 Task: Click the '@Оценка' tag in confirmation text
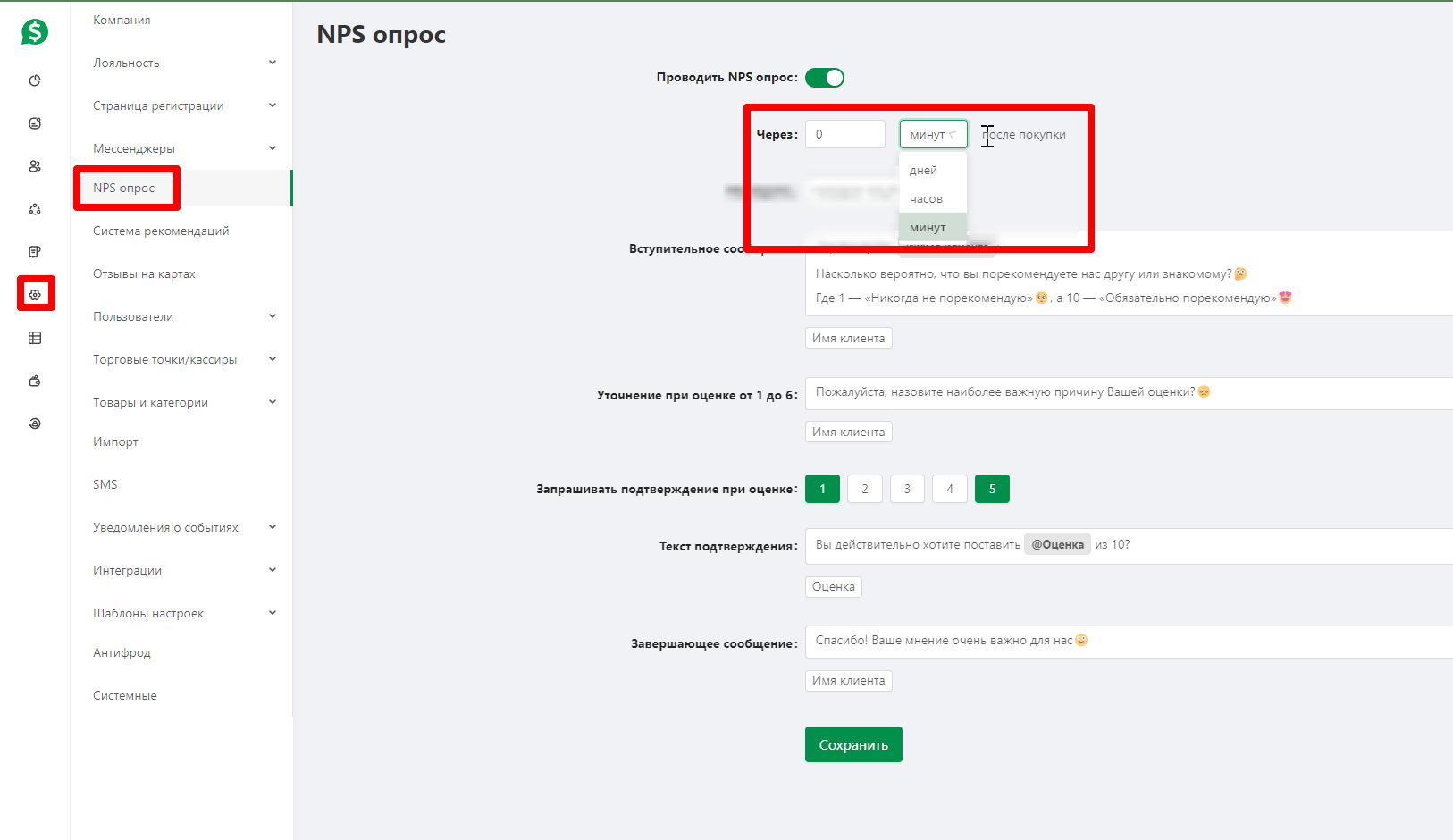point(1057,544)
